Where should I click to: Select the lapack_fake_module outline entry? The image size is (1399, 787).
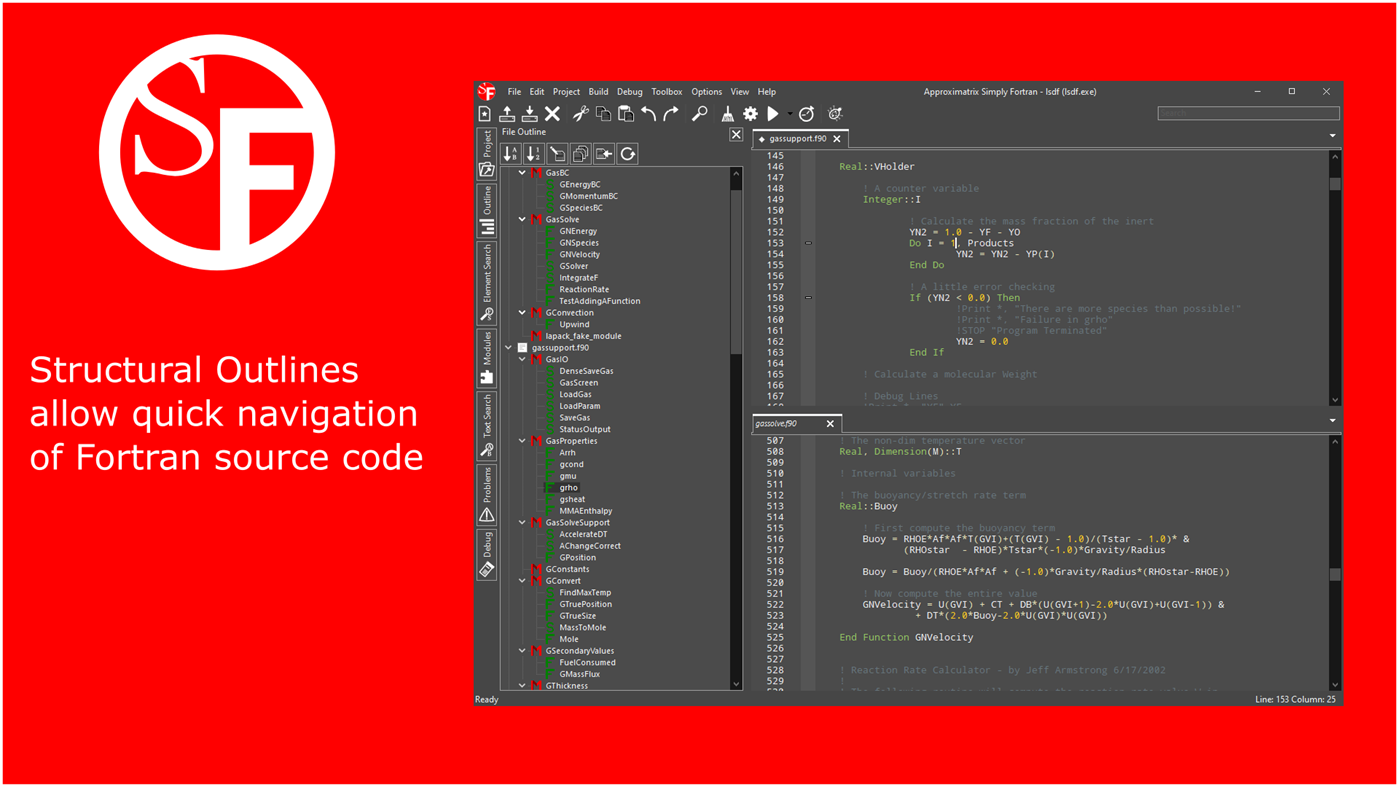(x=583, y=336)
